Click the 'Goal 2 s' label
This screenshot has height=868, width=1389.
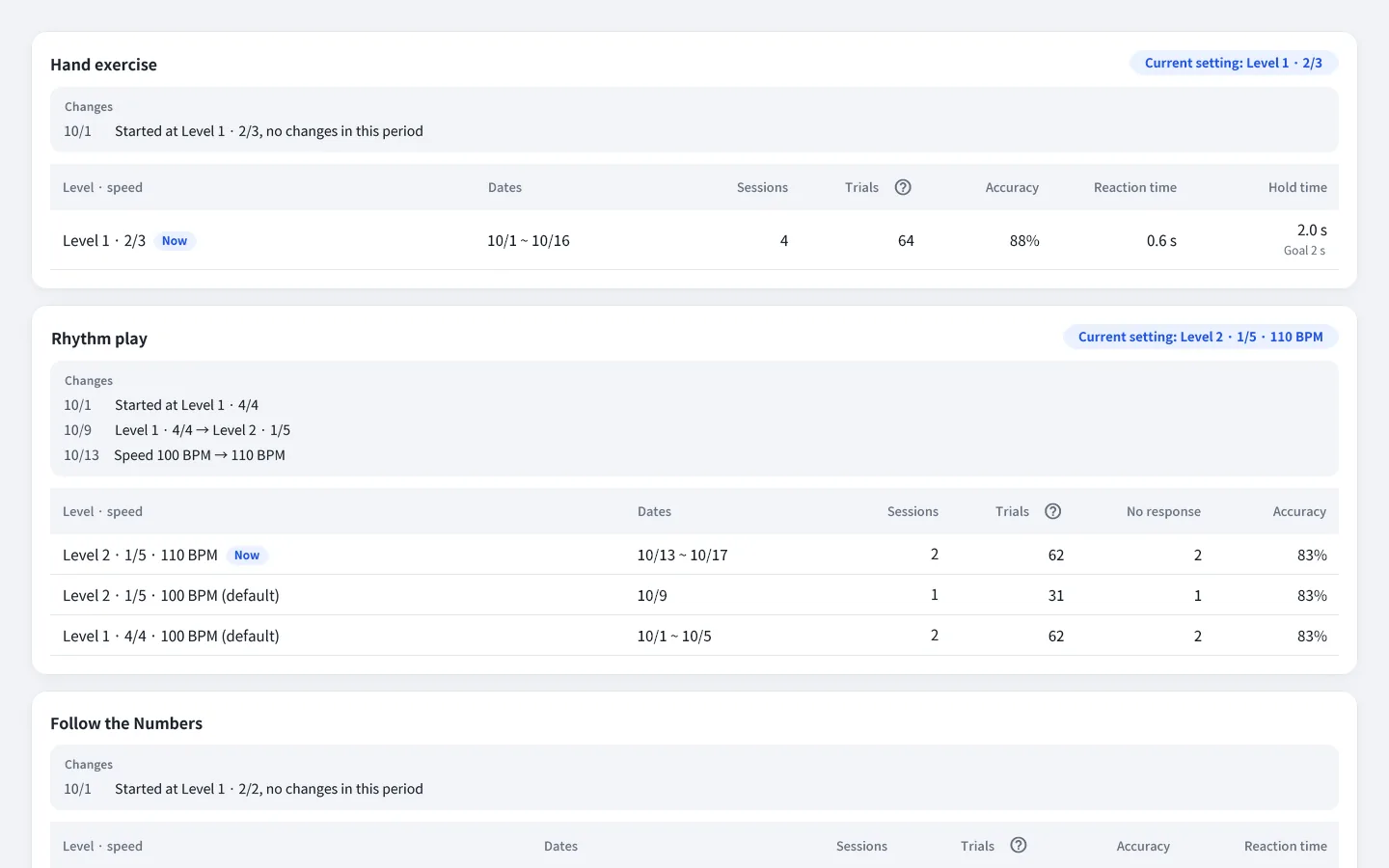1304,251
